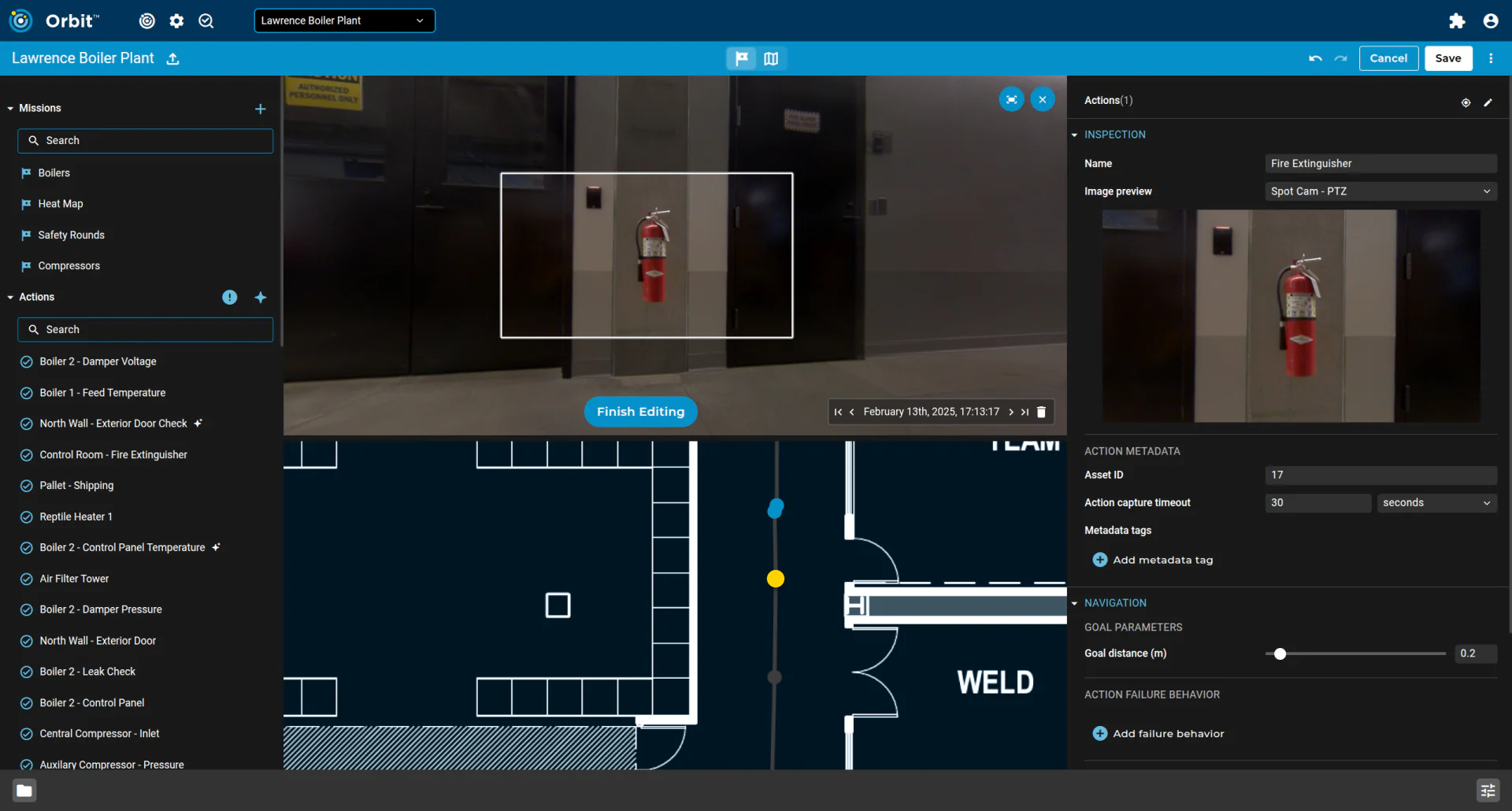Open the settings gear icon
The image size is (1512, 811).
(176, 21)
